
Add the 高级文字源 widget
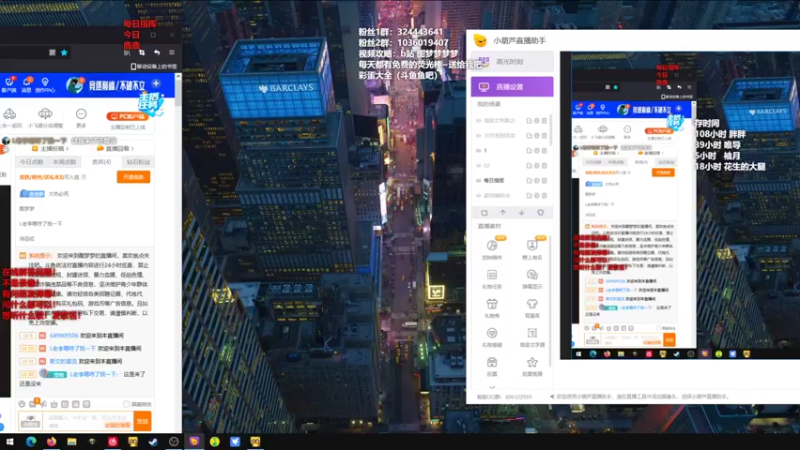[532, 337]
